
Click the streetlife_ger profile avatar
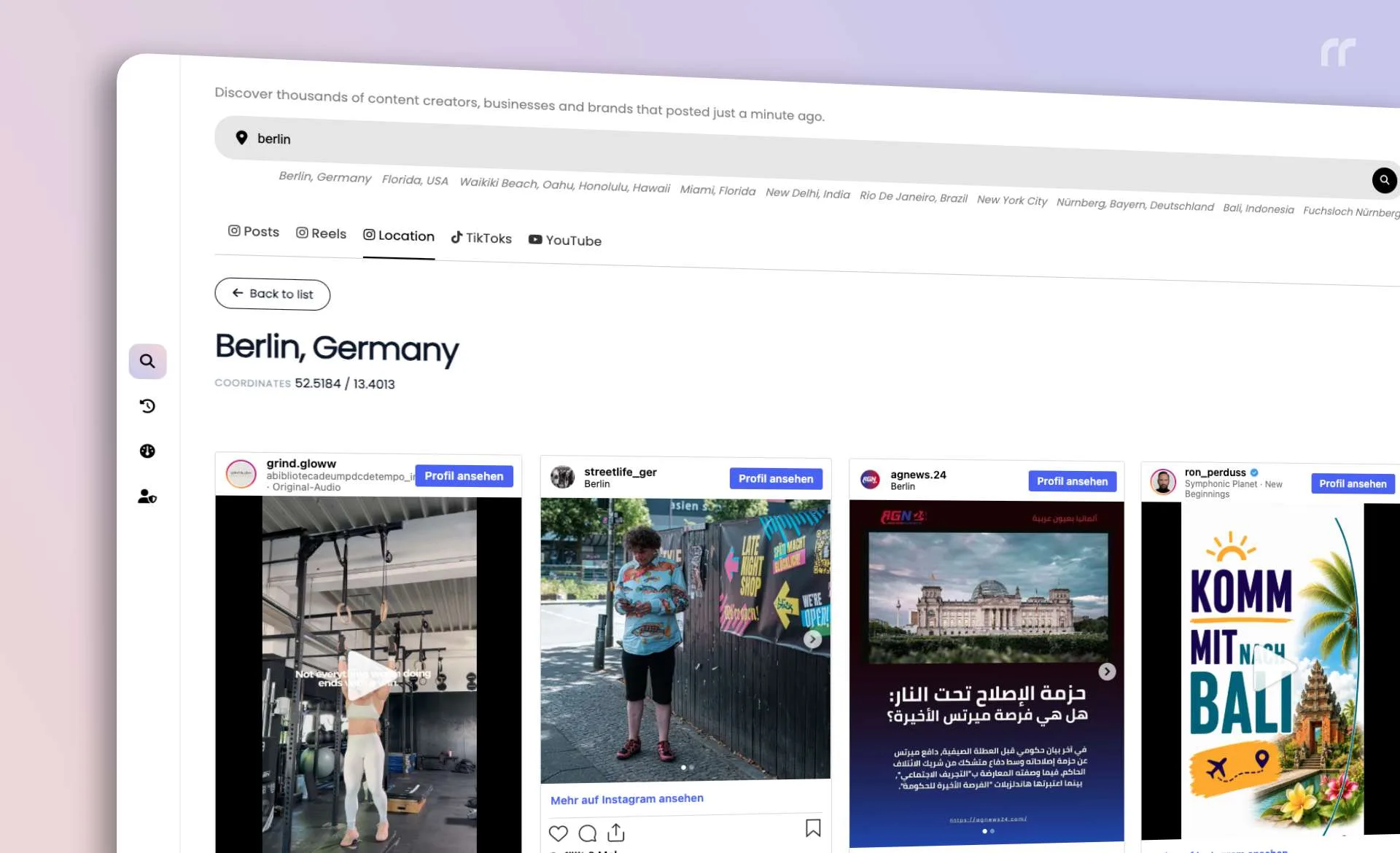tap(562, 477)
